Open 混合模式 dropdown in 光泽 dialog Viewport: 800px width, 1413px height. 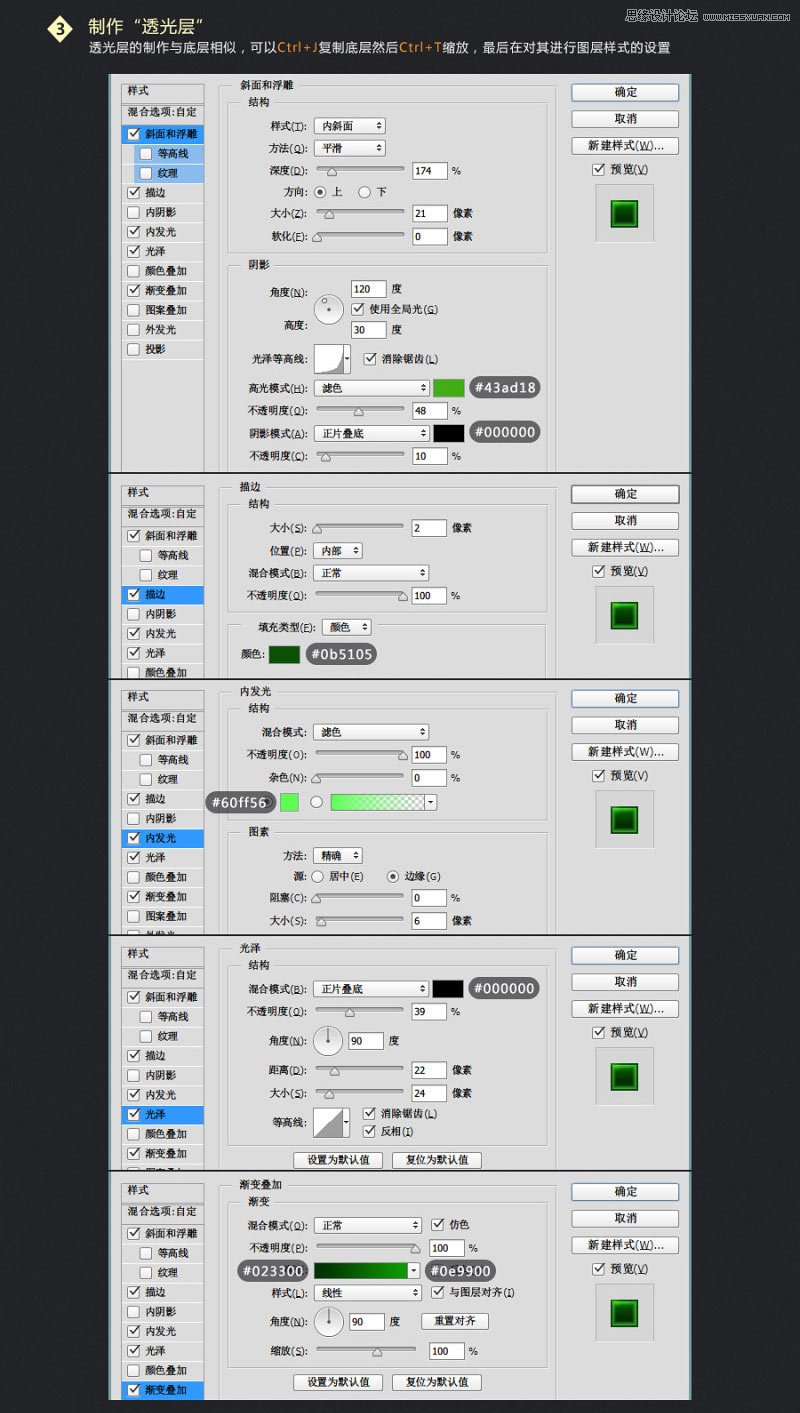(x=371, y=989)
